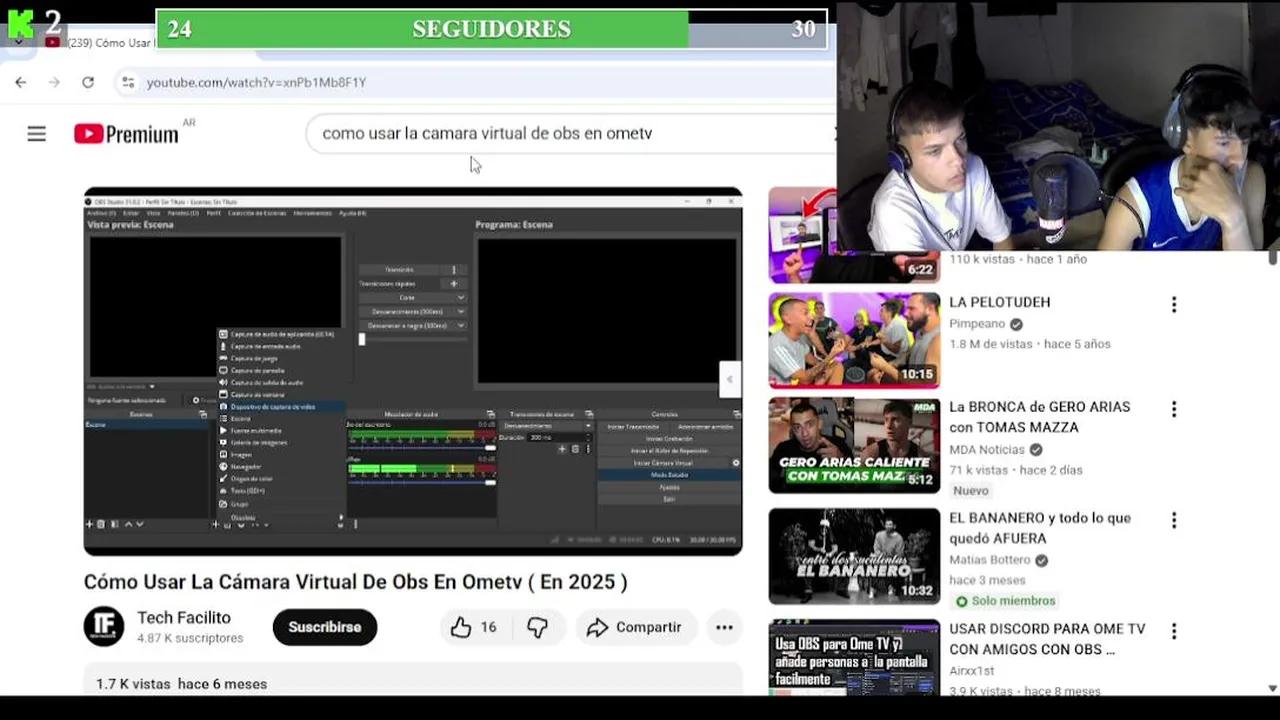
Task: Open options menu for GERO ARIAS video
Action: (x=1174, y=409)
